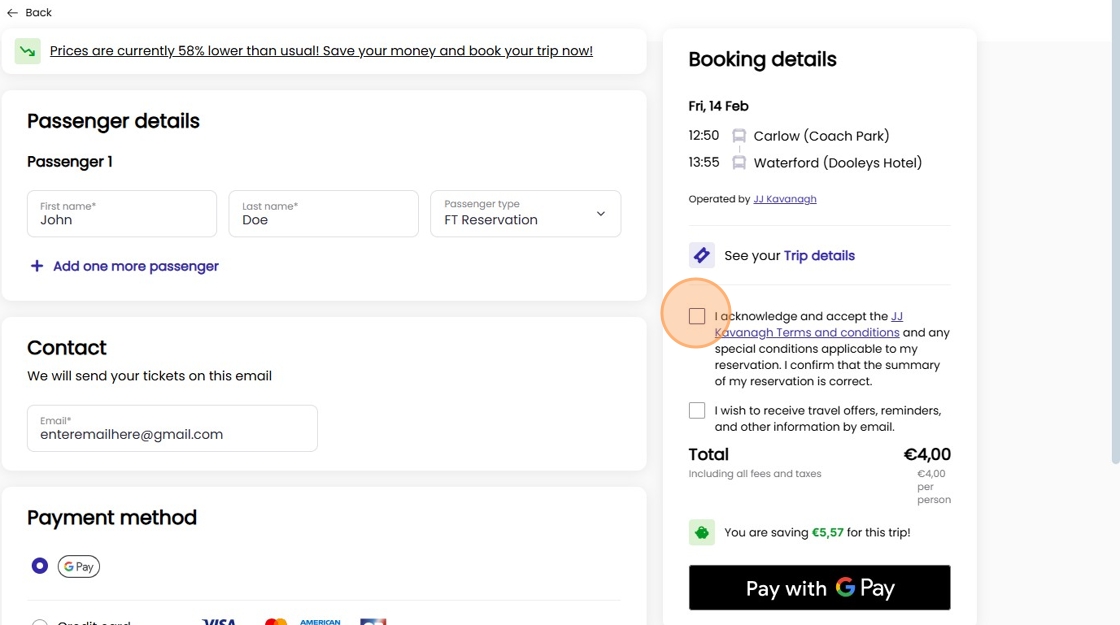Click the back arrow icon
Viewport: 1120px width, 625px height.
(12, 13)
